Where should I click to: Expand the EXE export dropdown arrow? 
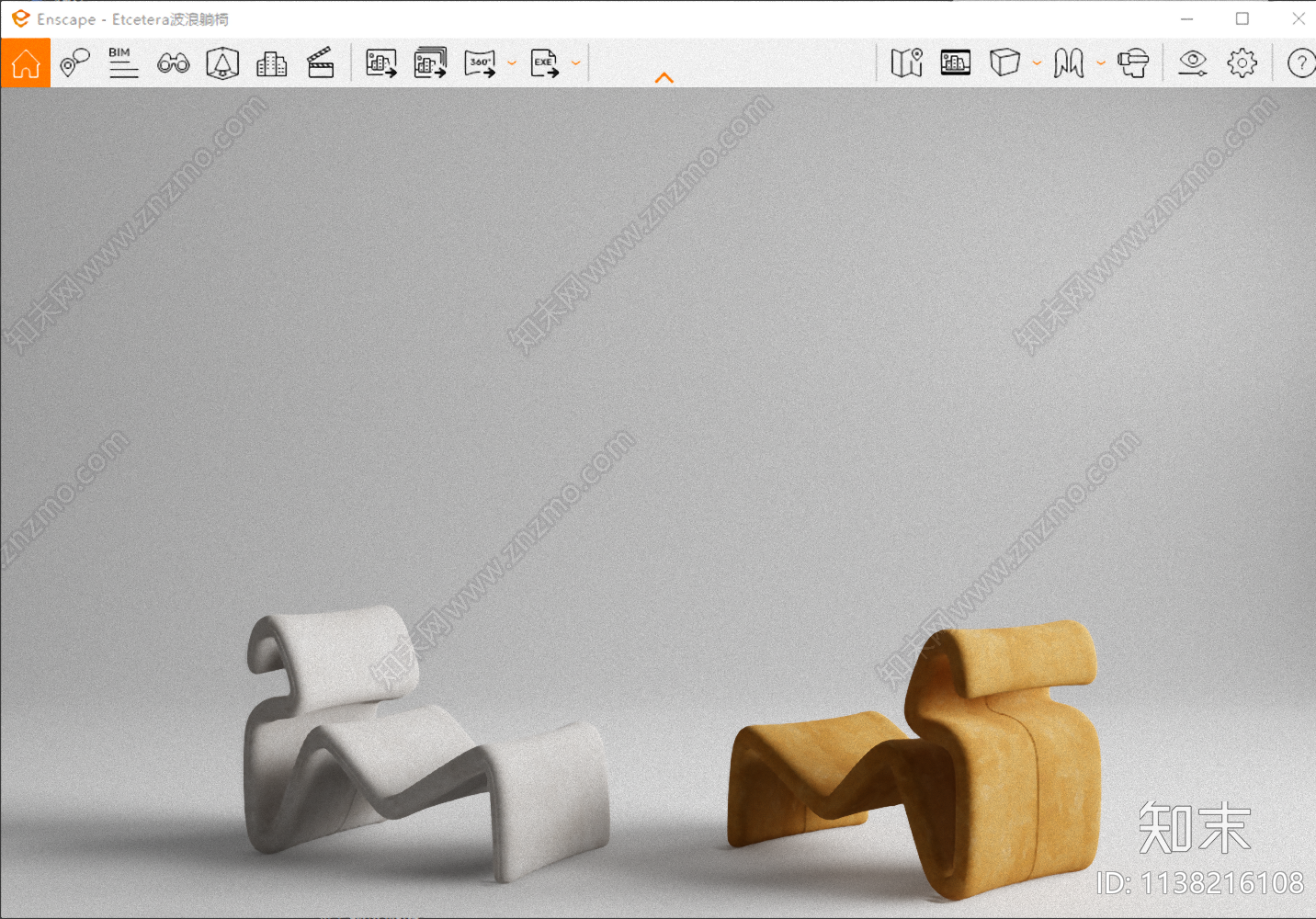575,63
